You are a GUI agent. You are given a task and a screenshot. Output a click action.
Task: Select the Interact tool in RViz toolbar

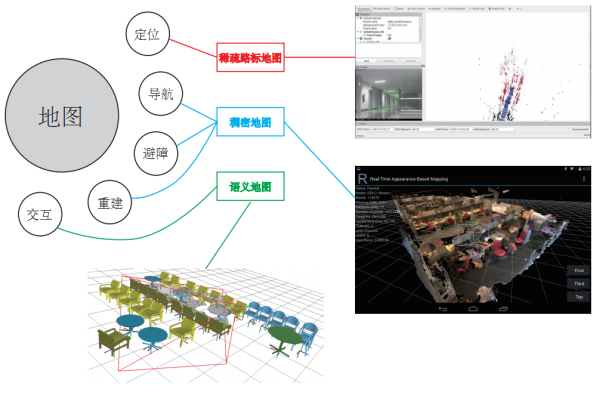coord(364,9)
